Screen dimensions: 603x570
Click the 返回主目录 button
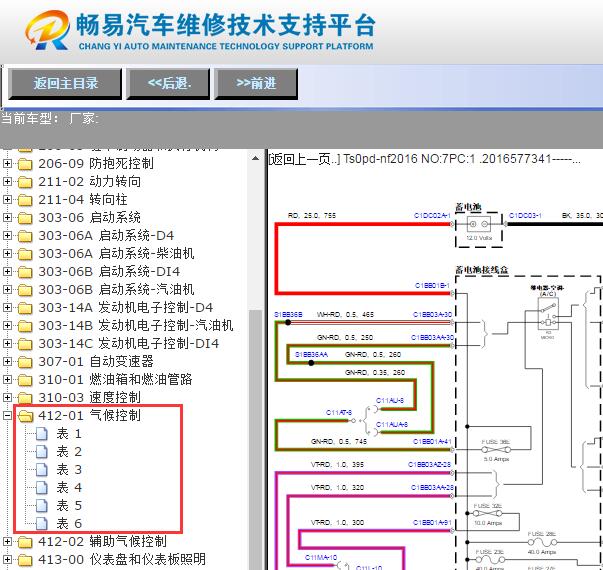(x=65, y=83)
